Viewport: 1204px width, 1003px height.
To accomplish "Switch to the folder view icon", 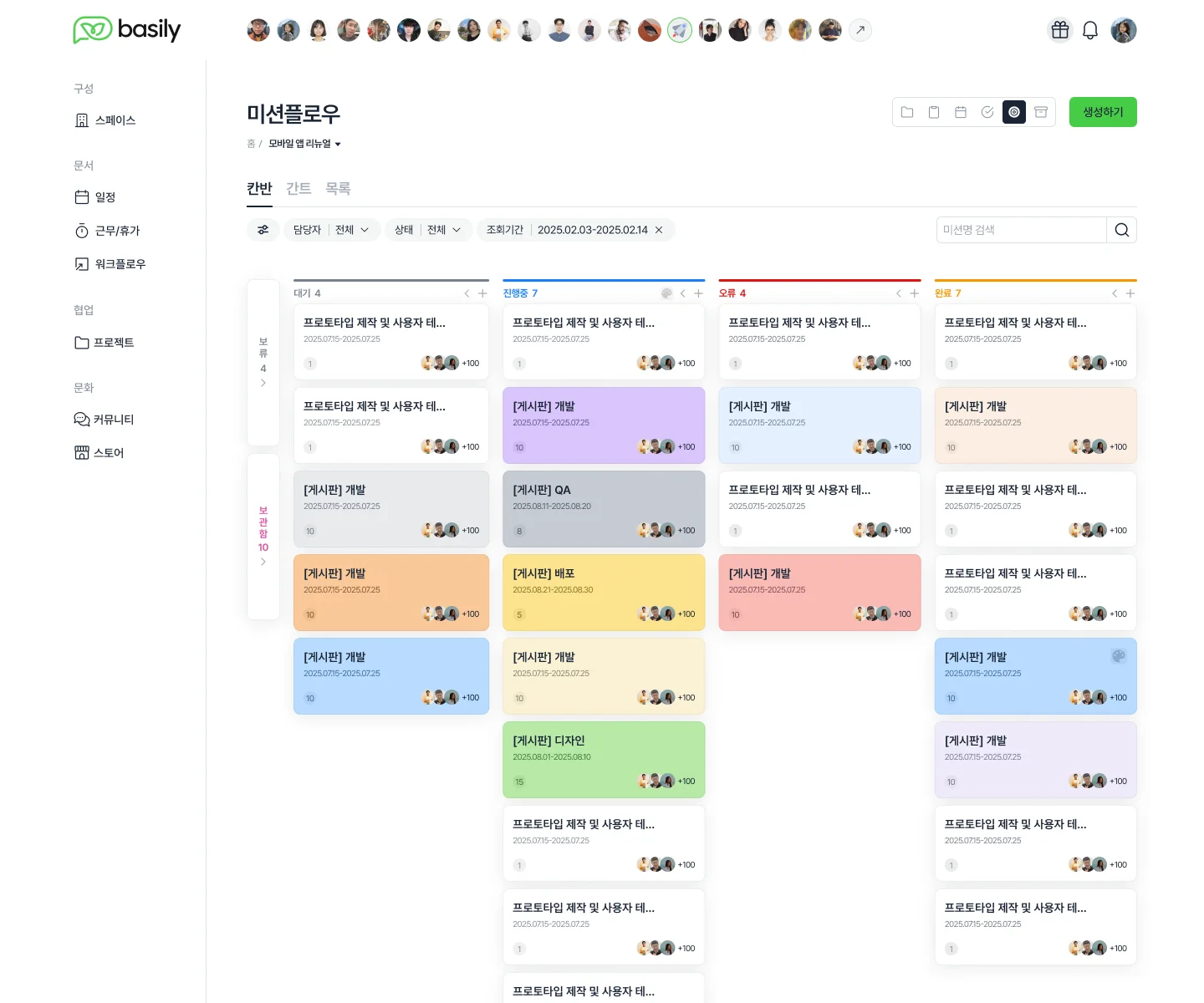I will coord(907,112).
